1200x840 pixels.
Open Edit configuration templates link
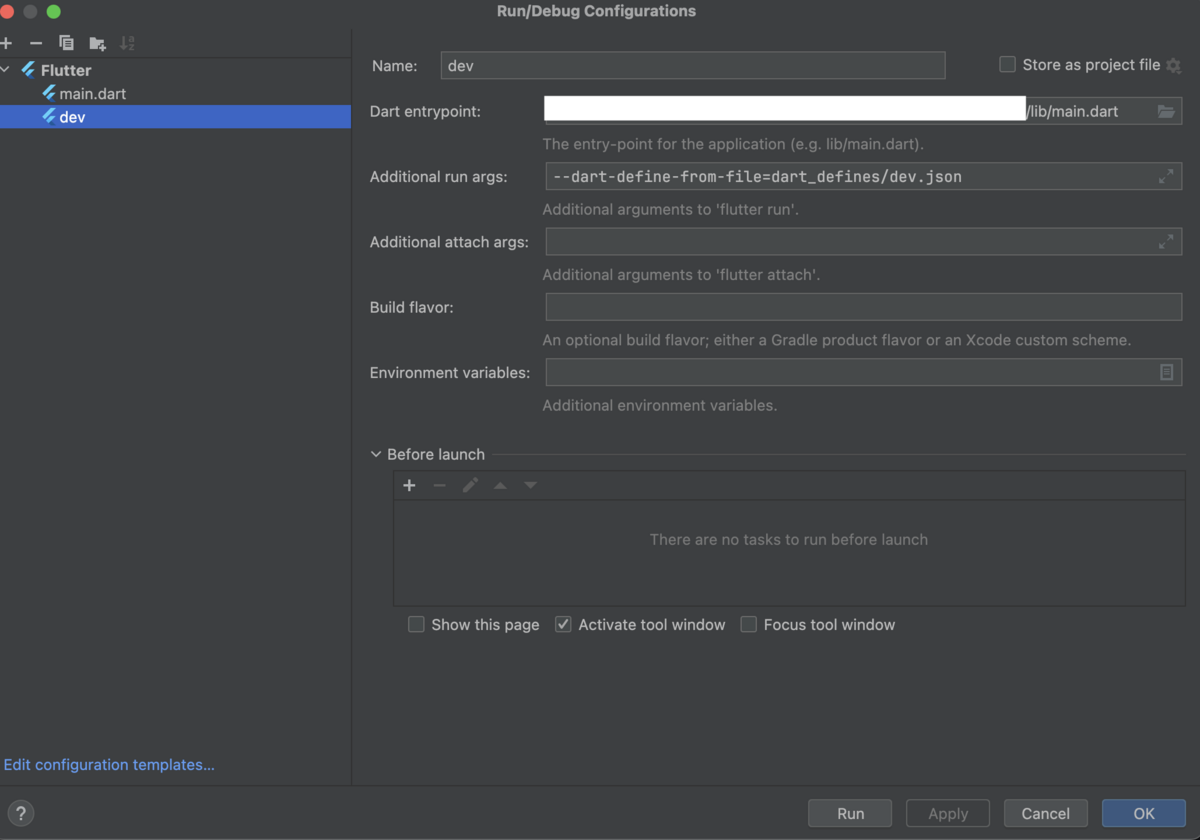(x=109, y=765)
